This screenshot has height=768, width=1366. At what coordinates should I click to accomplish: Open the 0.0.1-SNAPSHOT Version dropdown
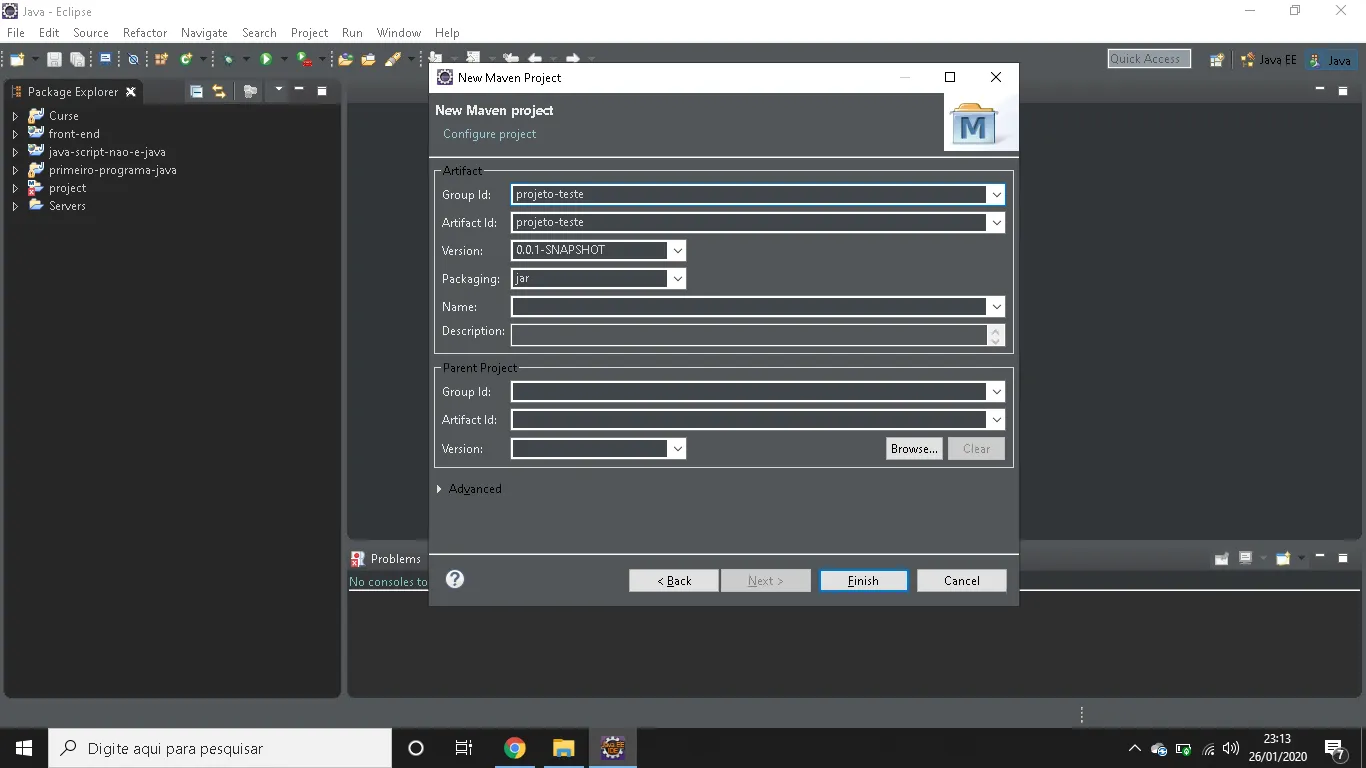point(677,251)
